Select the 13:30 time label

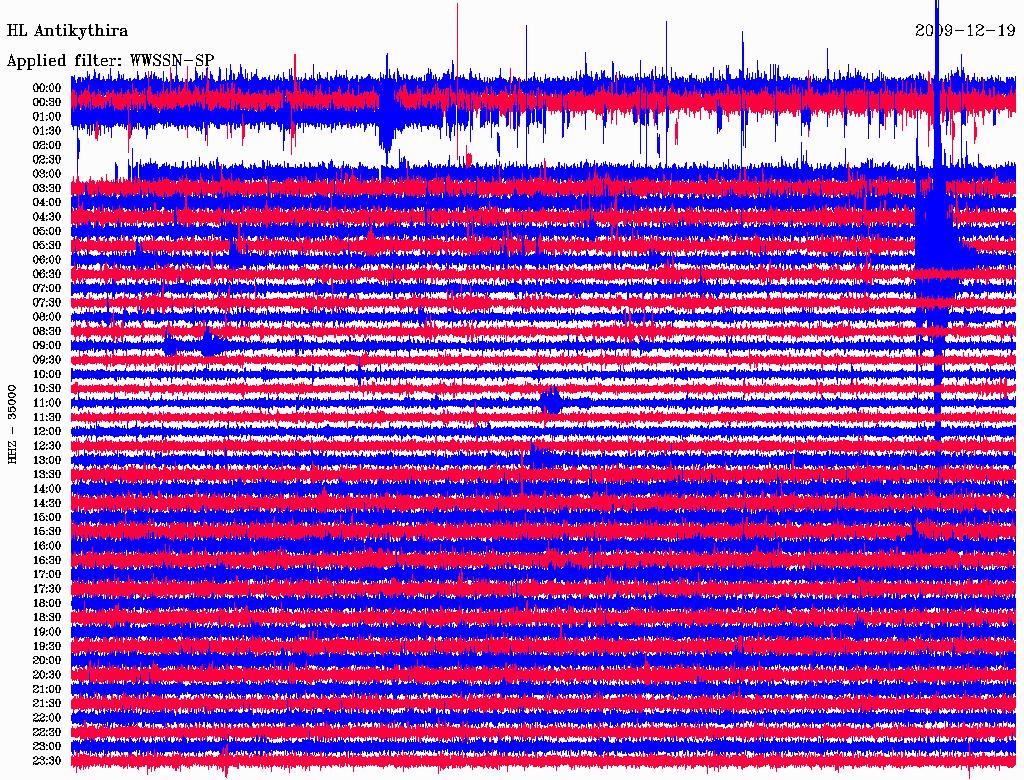(x=47, y=474)
